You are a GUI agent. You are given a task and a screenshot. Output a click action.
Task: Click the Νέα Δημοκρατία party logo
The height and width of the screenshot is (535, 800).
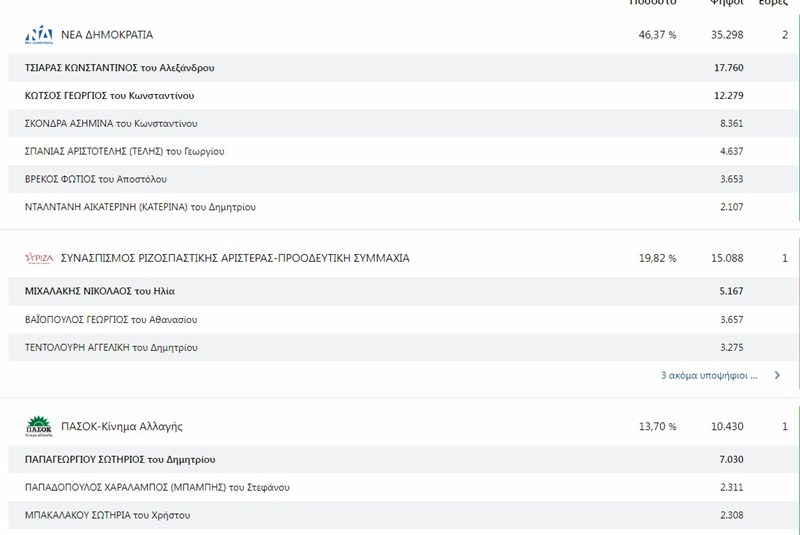39,35
